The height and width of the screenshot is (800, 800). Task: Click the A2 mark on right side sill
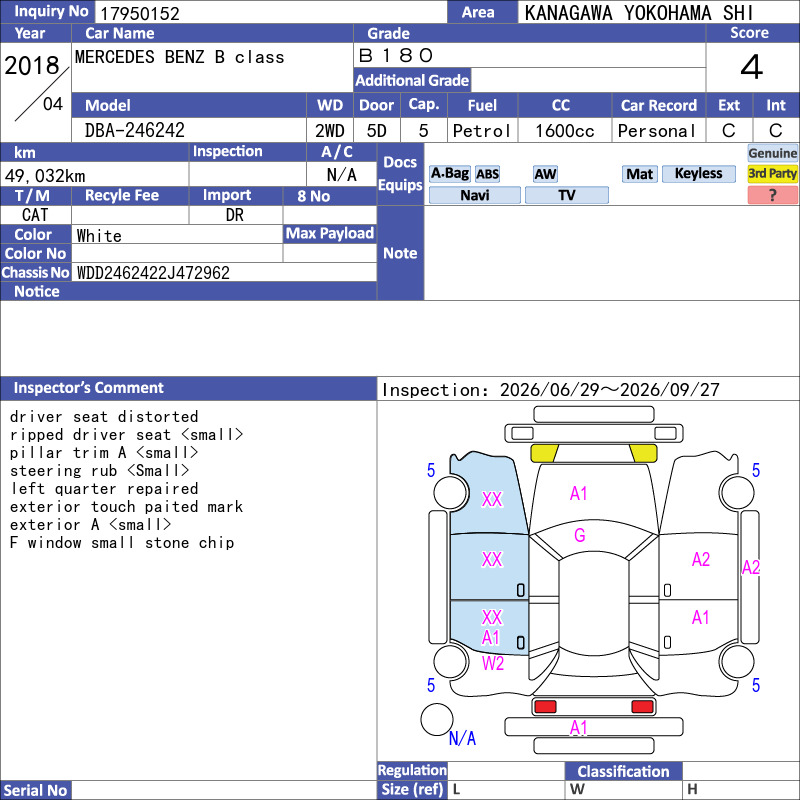click(751, 567)
